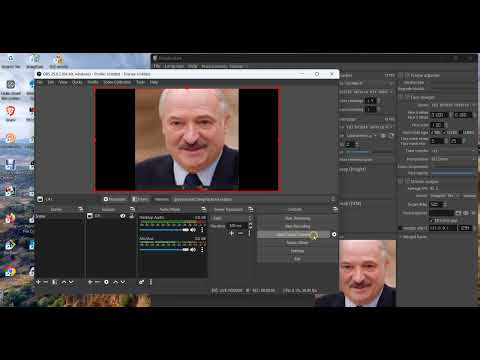
Task: Click the Face X offset field
Action: [x=439, y=115]
